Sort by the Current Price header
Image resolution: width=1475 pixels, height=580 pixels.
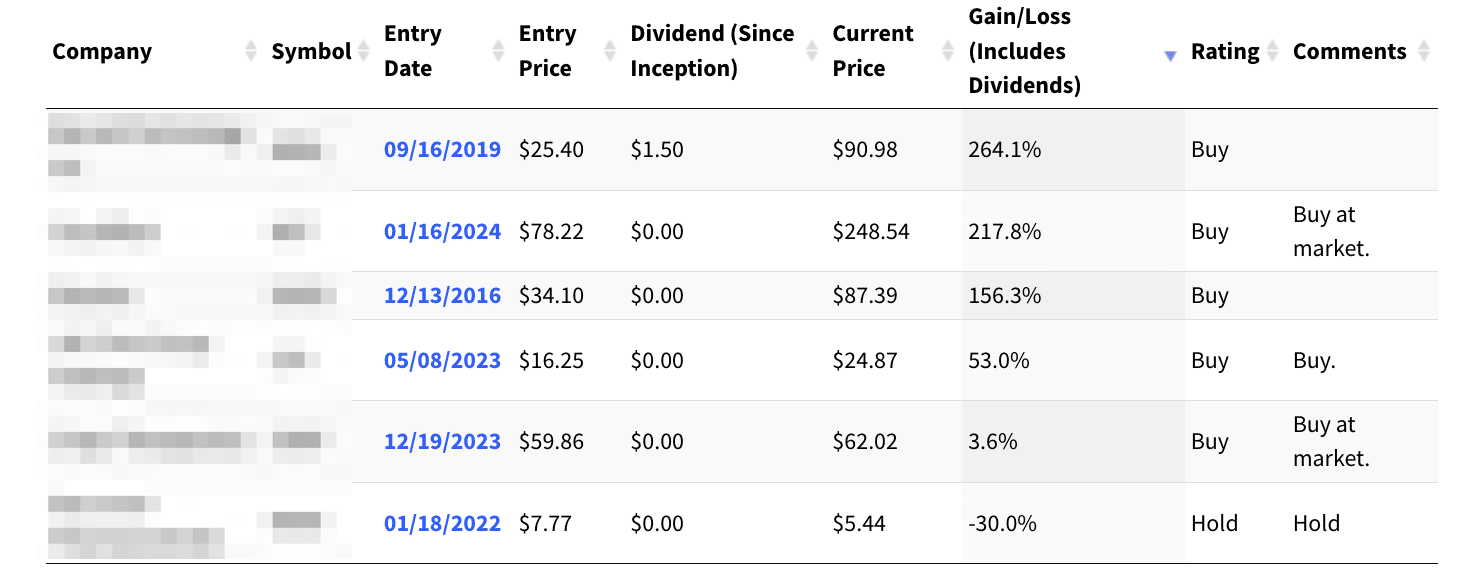pos(873,51)
